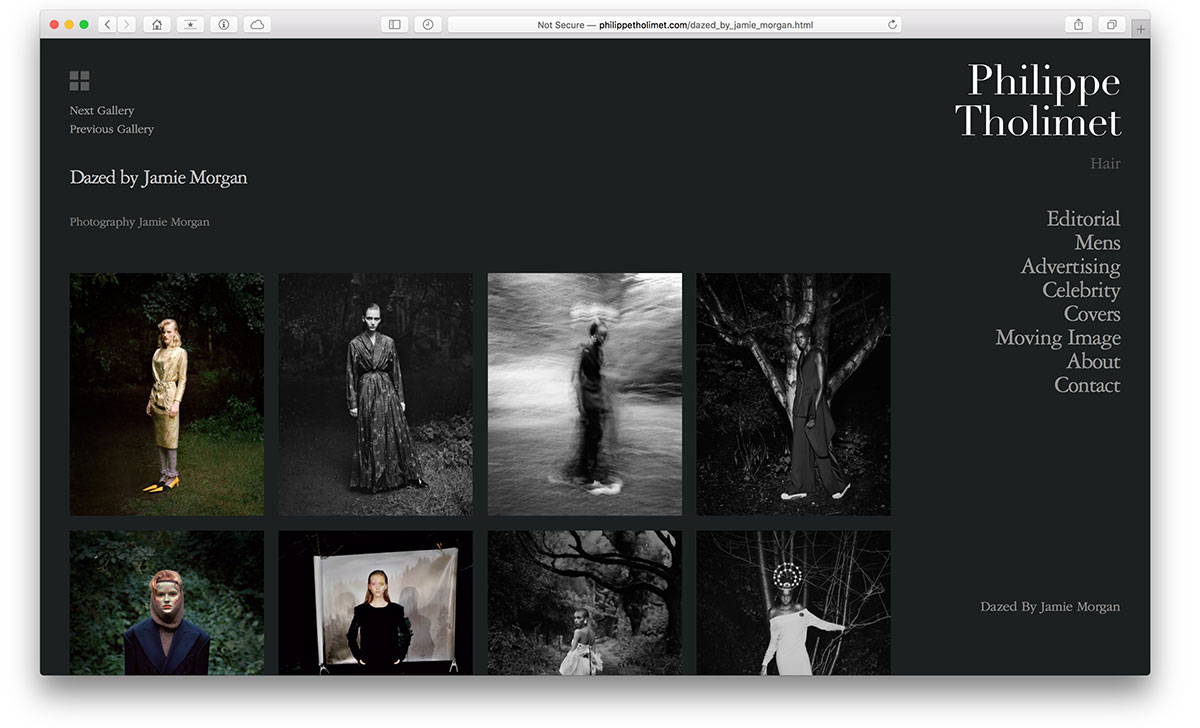Screen dimensions: 1200x728
Task: Open the blurred walking figure photo
Action: (585, 394)
